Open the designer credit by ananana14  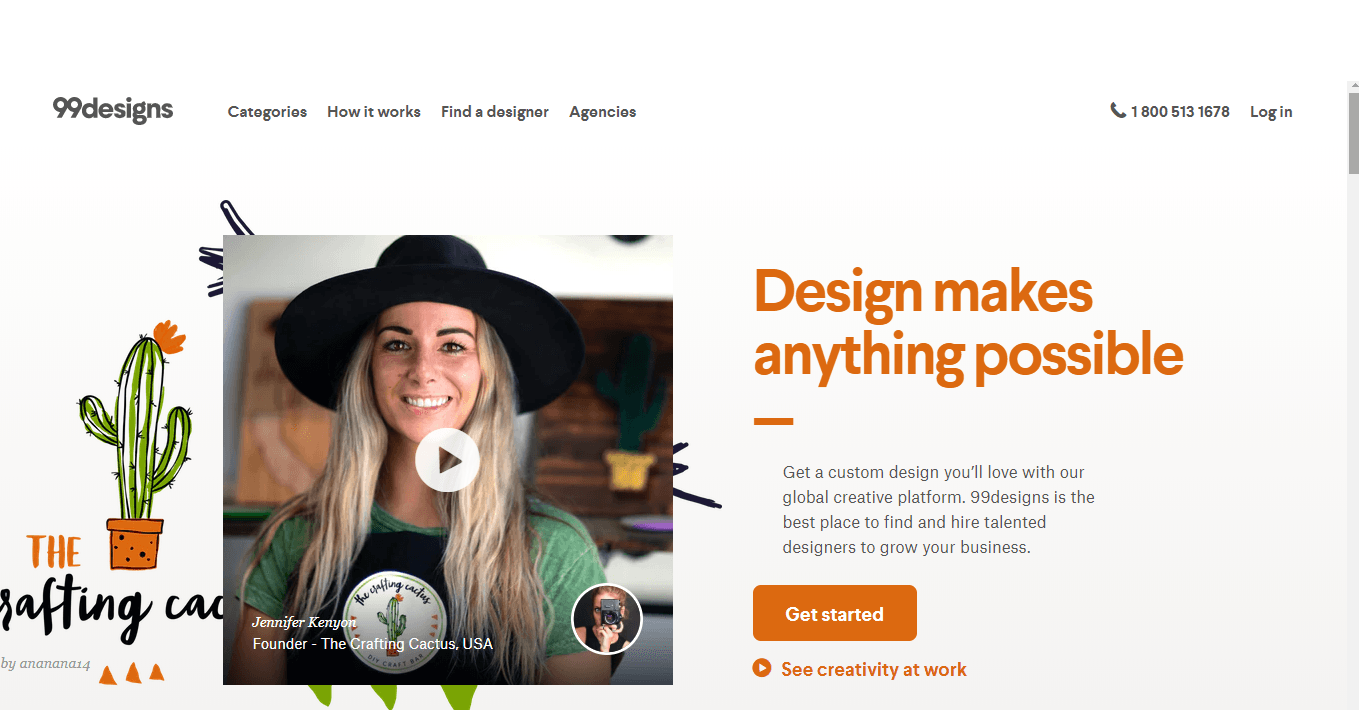(x=46, y=662)
